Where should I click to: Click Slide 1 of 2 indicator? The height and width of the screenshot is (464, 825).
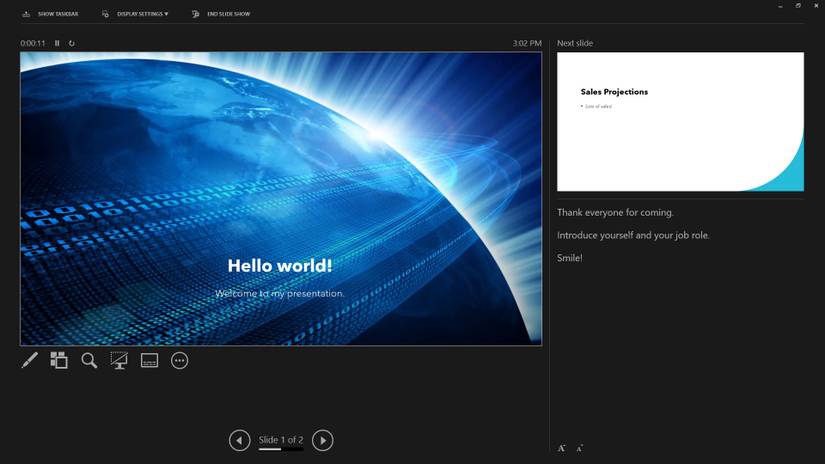(x=281, y=440)
